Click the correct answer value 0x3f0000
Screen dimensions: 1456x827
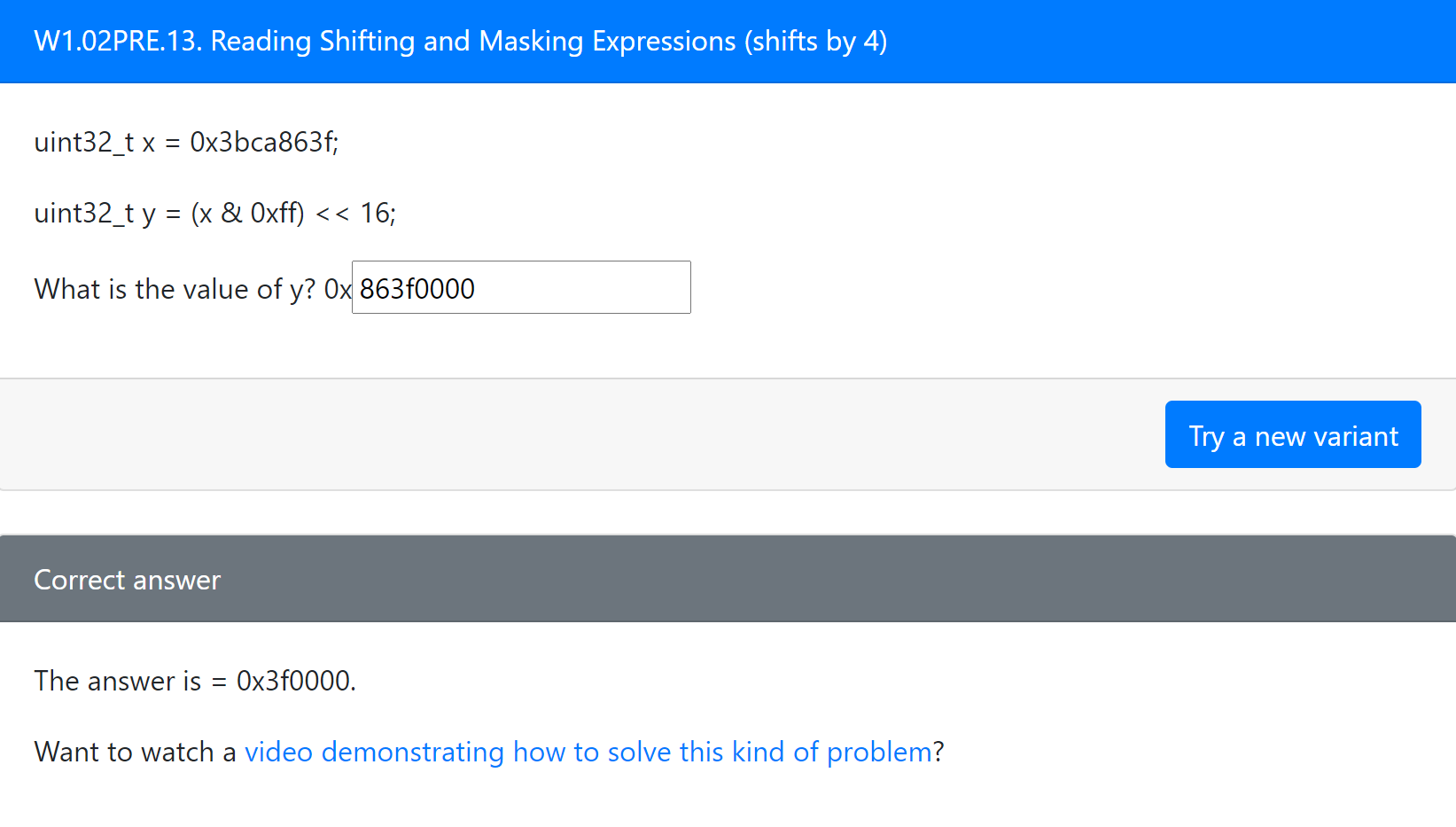tap(293, 681)
